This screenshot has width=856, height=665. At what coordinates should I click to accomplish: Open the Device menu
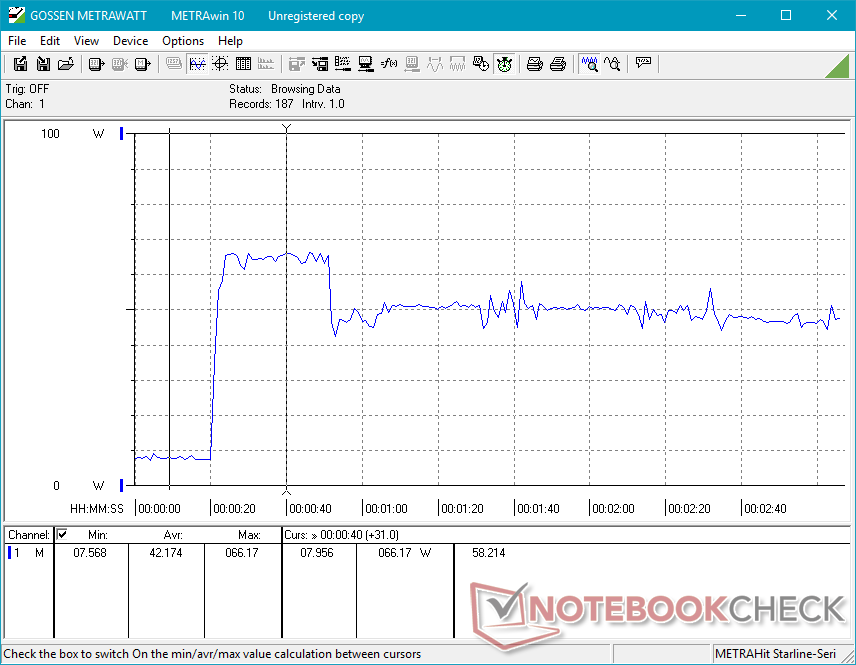130,41
